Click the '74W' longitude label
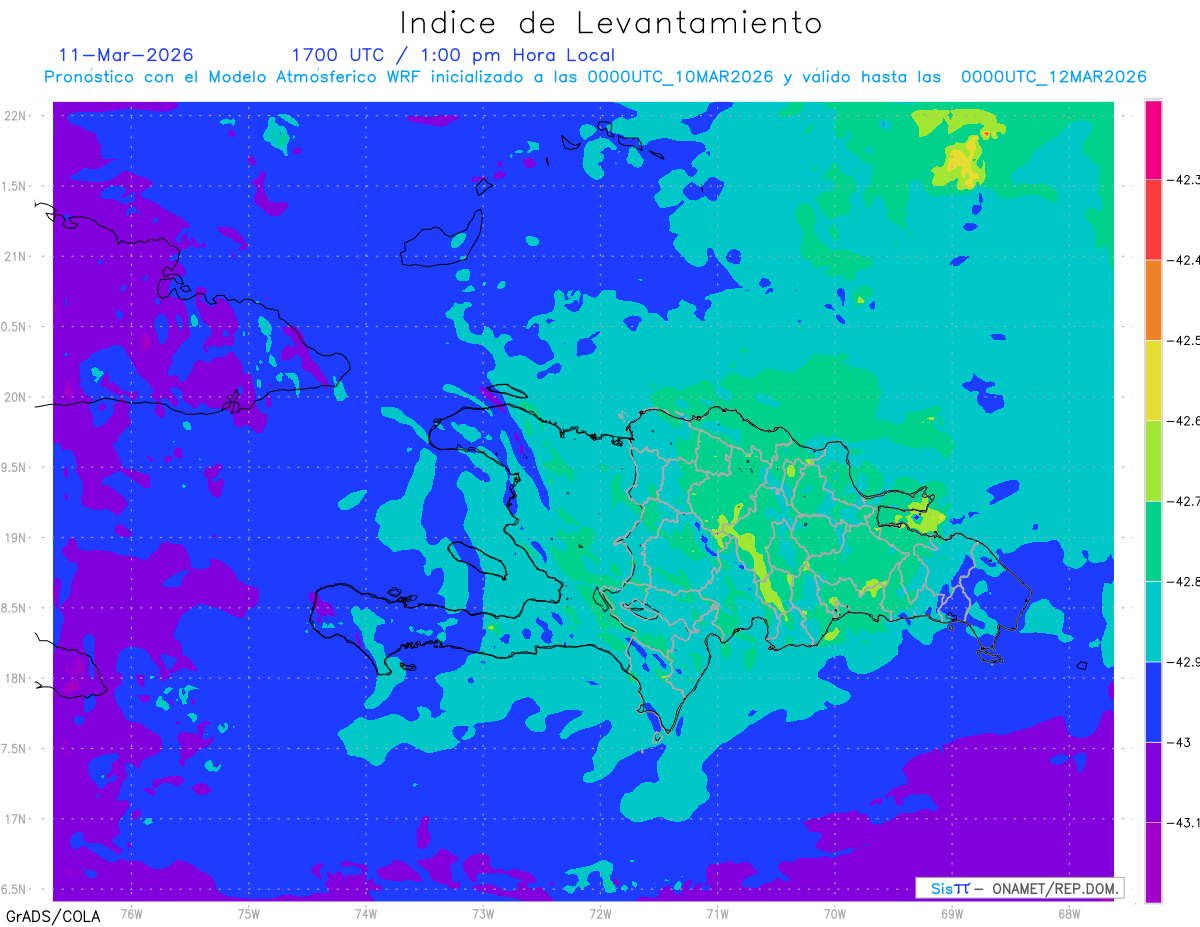The width and height of the screenshot is (1200, 927). tap(366, 912)
